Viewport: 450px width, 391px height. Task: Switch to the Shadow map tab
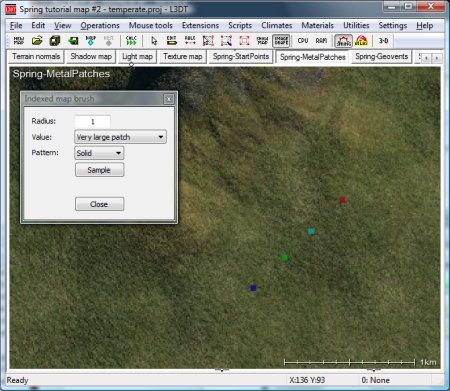click(91, 56)
